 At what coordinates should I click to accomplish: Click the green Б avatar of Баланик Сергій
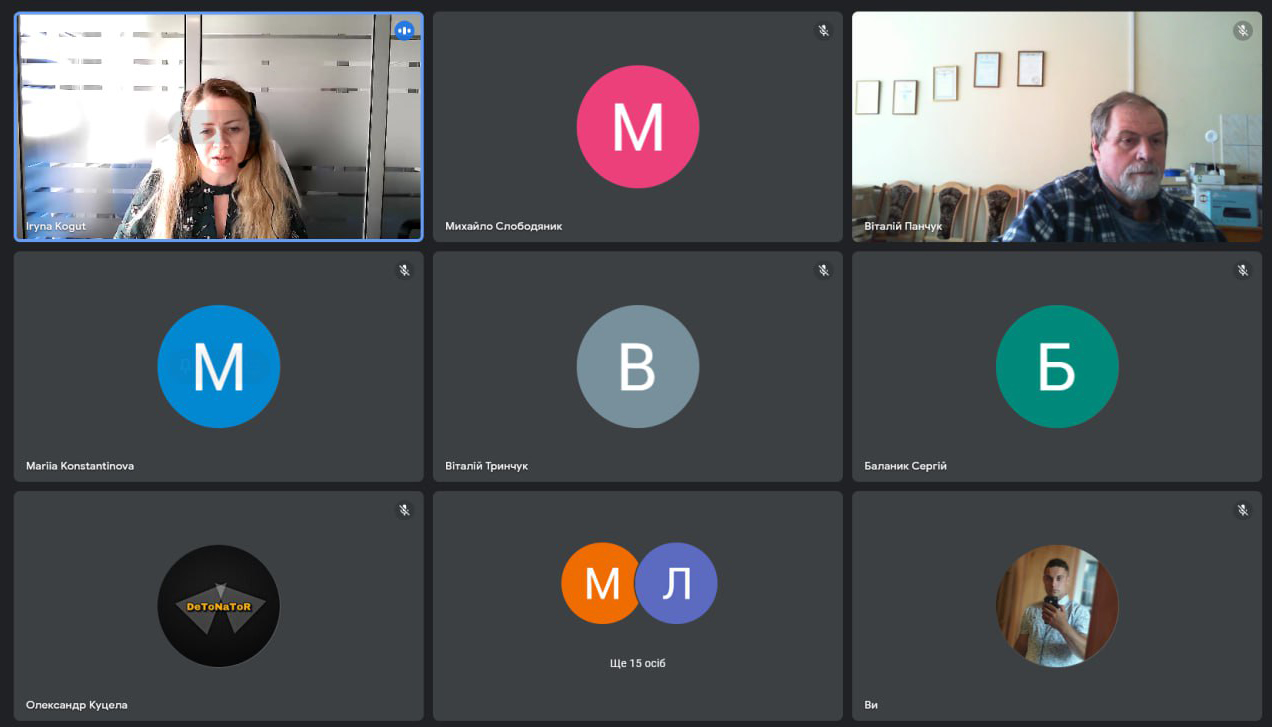pos(1056,367)
